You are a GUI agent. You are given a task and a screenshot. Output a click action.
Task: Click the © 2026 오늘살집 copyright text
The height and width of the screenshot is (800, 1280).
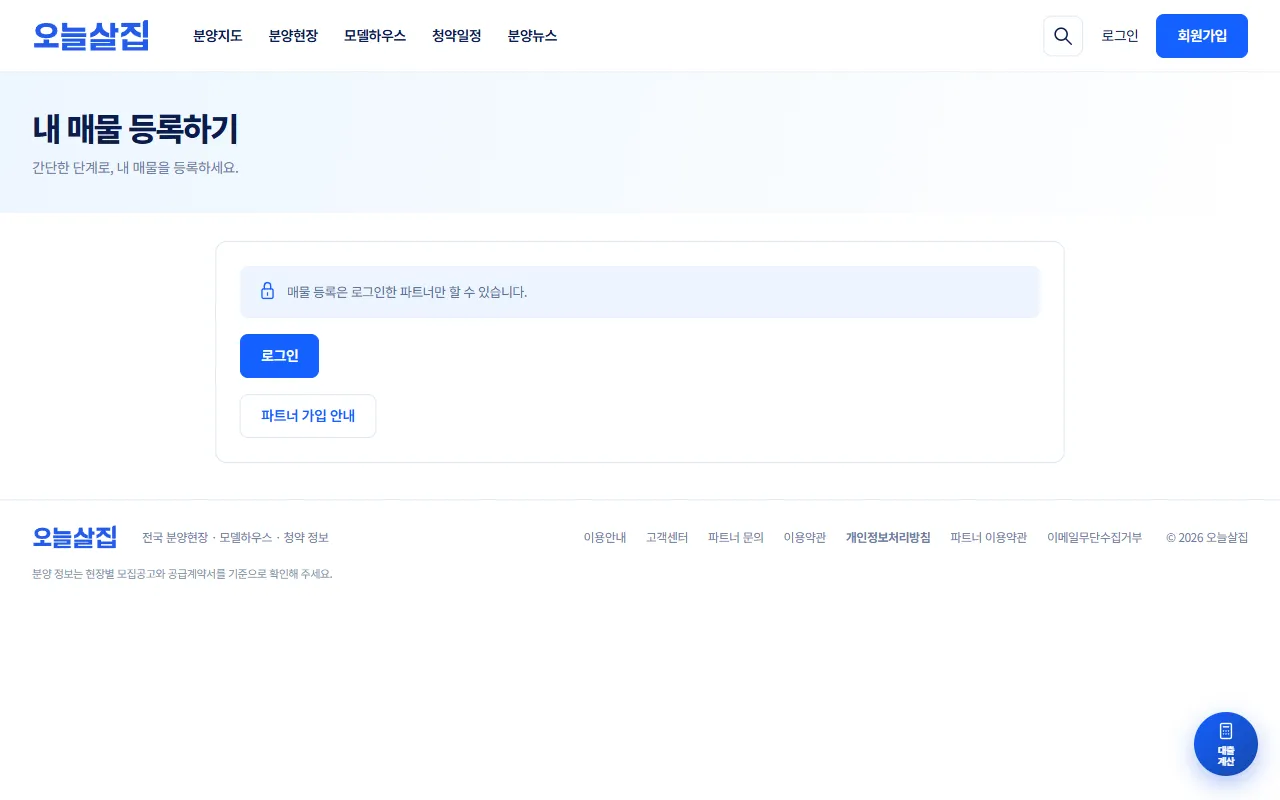pos(1207,538)
